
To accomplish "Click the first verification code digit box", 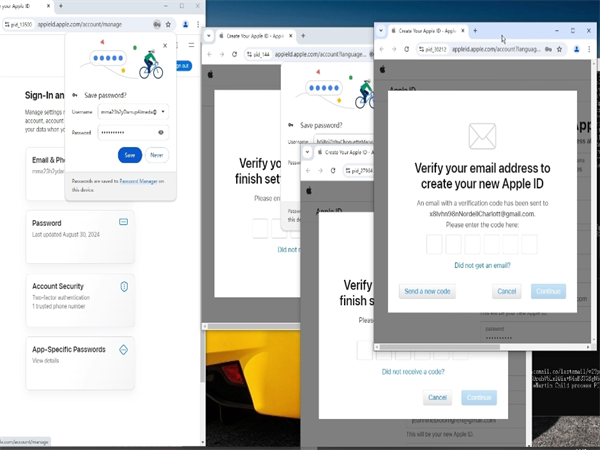I will 436,245.
